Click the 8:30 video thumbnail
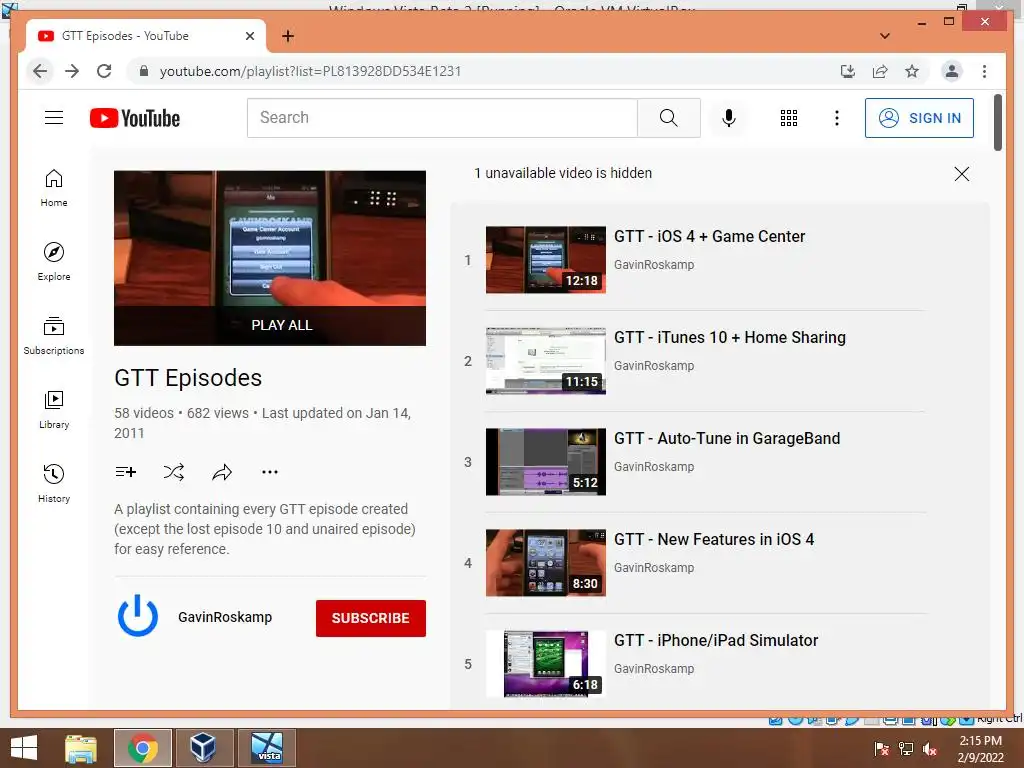The width and height of the screenshot is (1024, 768). click(x=545, y=563)
